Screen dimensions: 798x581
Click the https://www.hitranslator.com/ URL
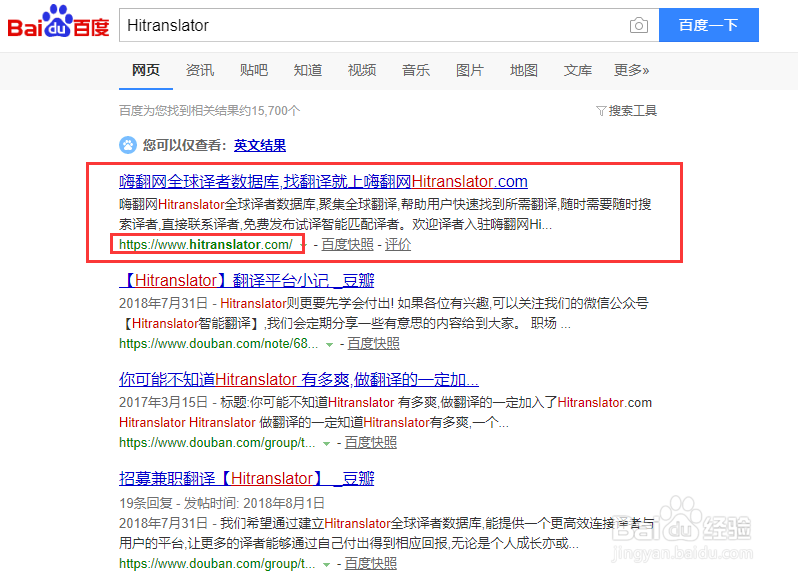coord(206,245)
